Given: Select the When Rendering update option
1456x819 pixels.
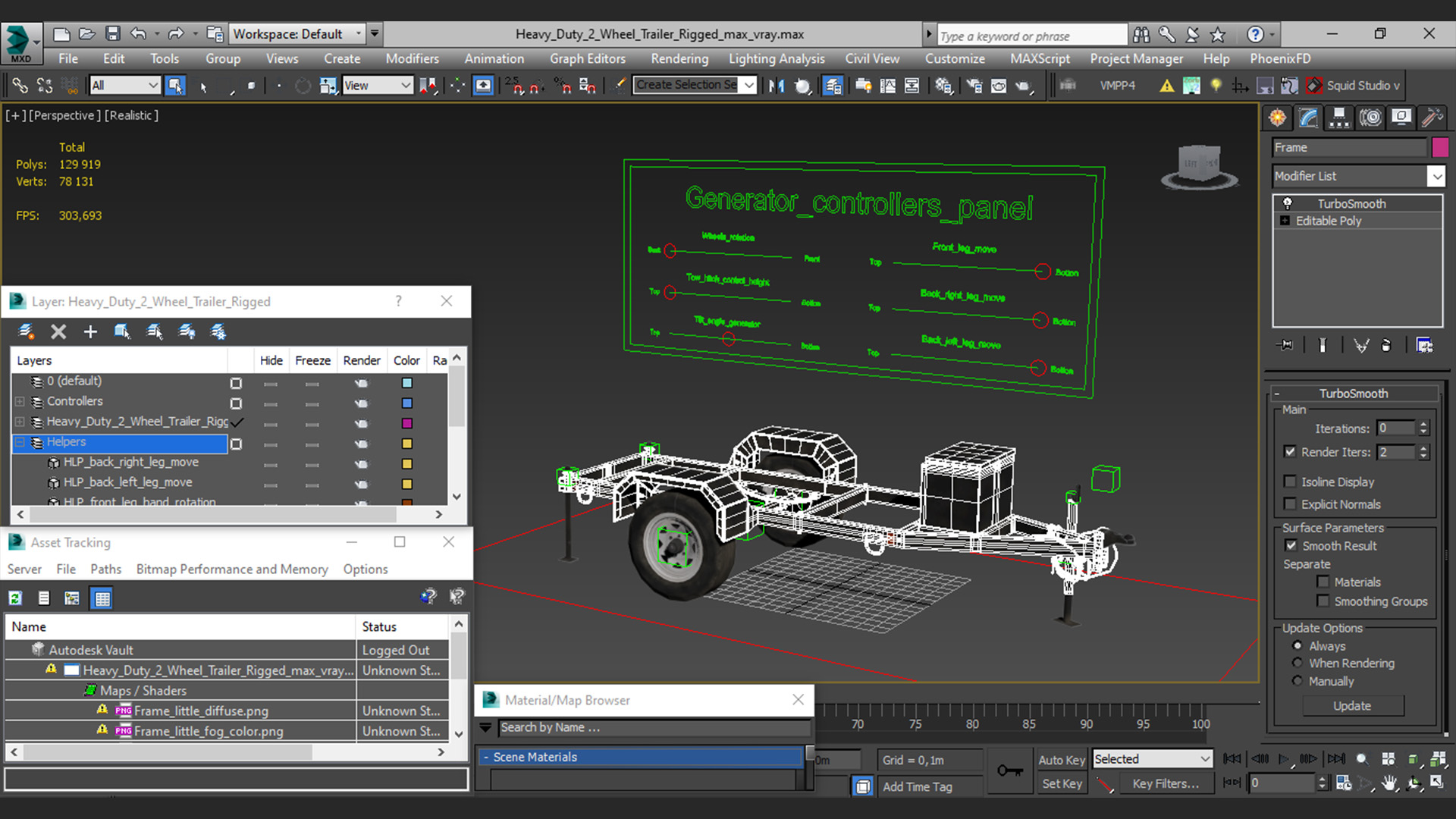Looking at the screenshot, I should 1298,663.
